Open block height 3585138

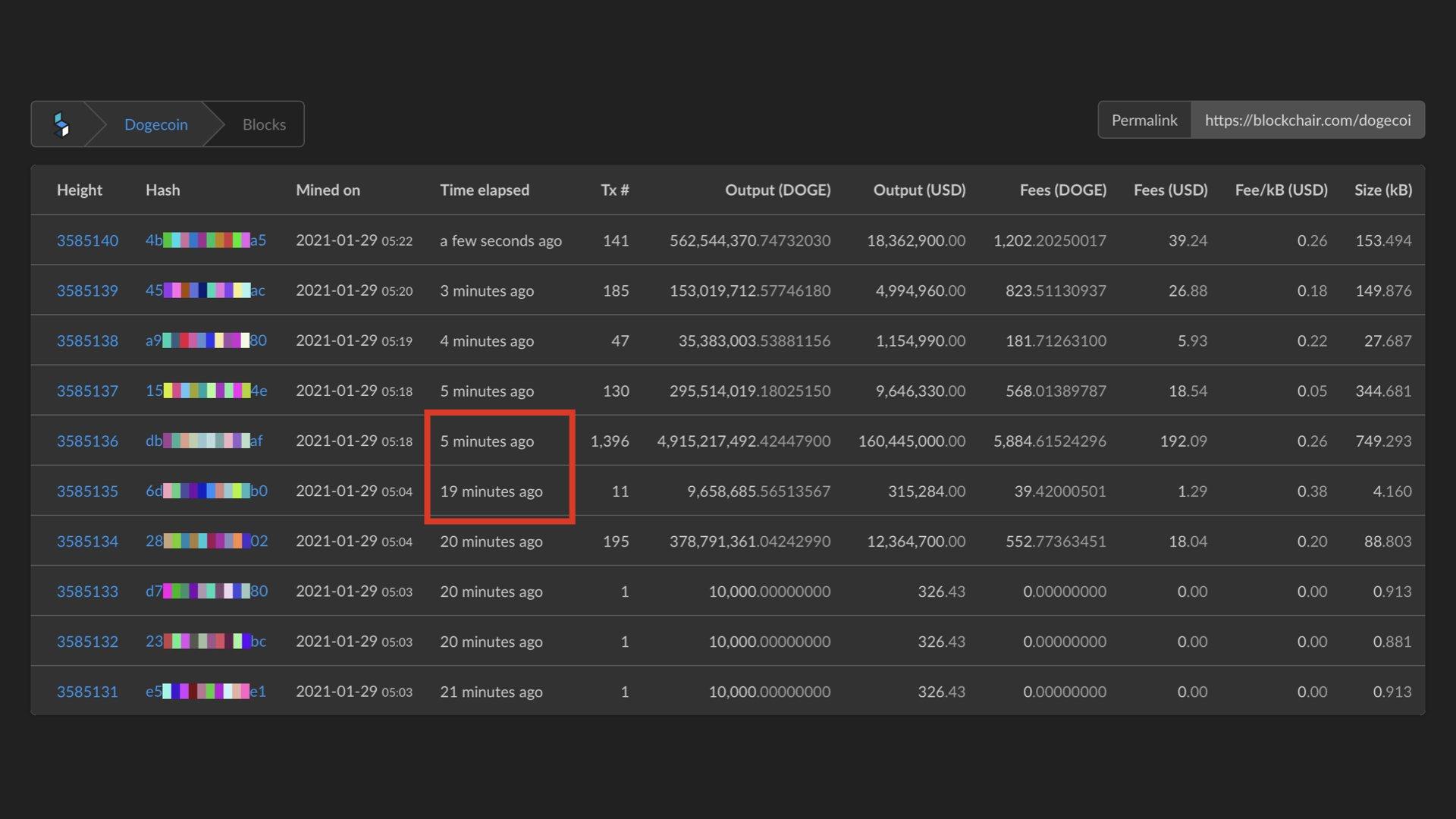point(87,340)
